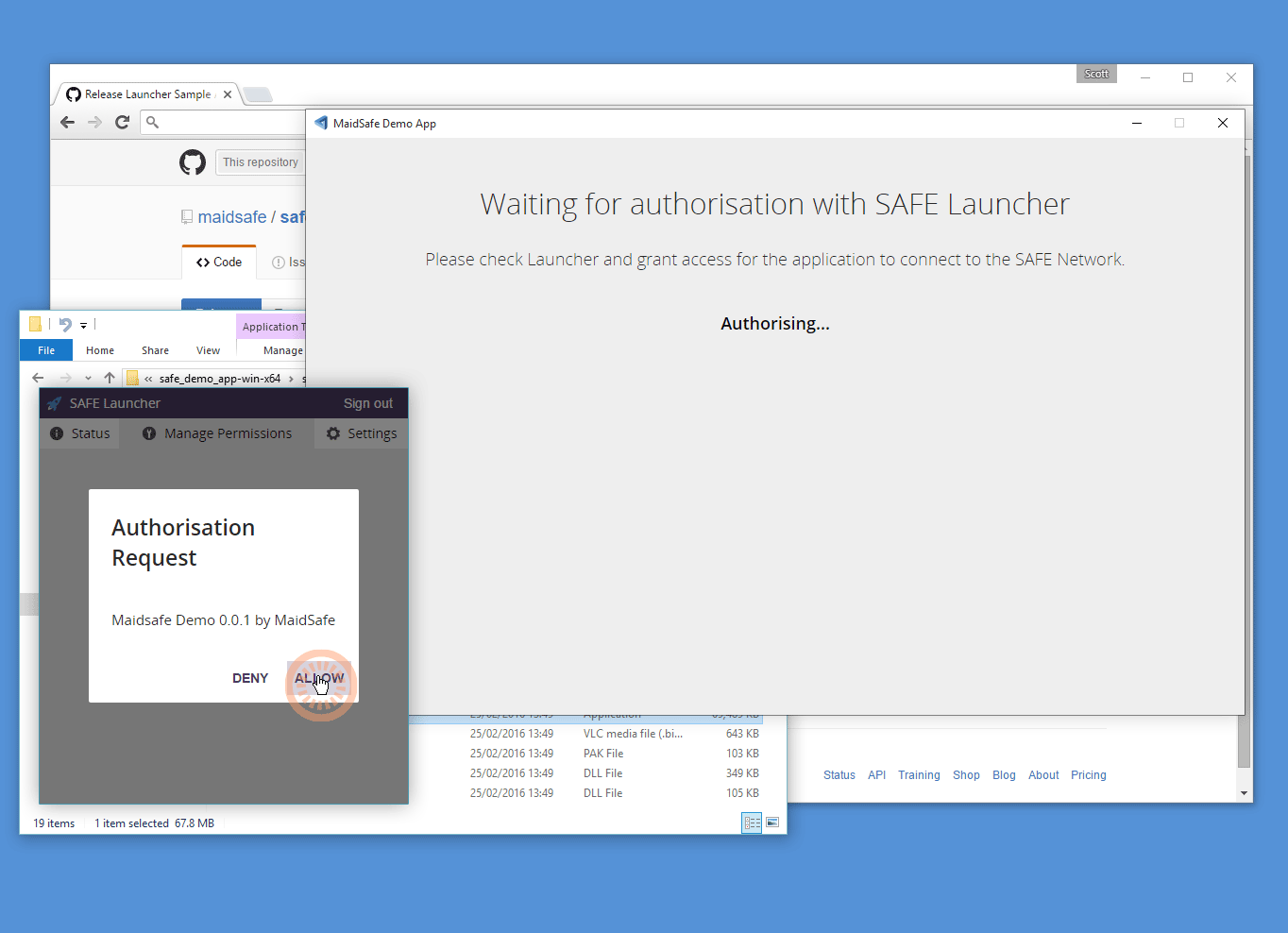Click the Settings gear icon in Launcher
Screen dimensions: 1288x933
tap(333, 433)
